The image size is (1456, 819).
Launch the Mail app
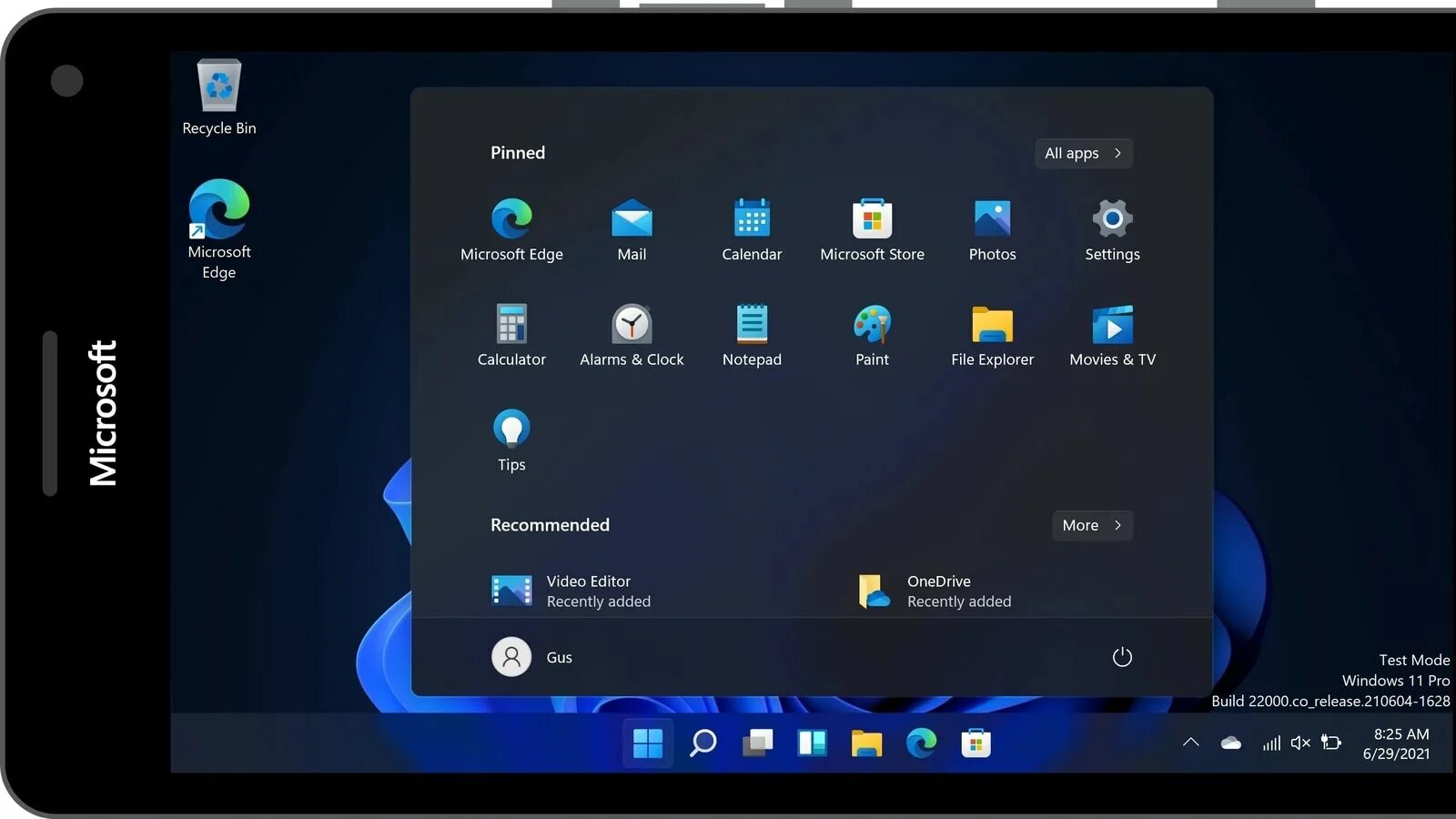[632, 230]
